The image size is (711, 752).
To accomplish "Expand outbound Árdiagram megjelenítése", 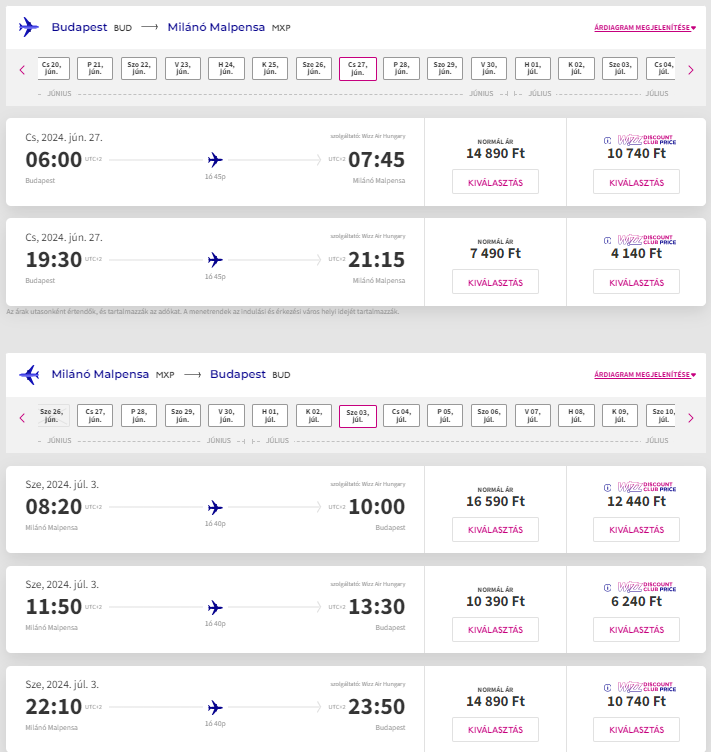I will pos(644,28).
